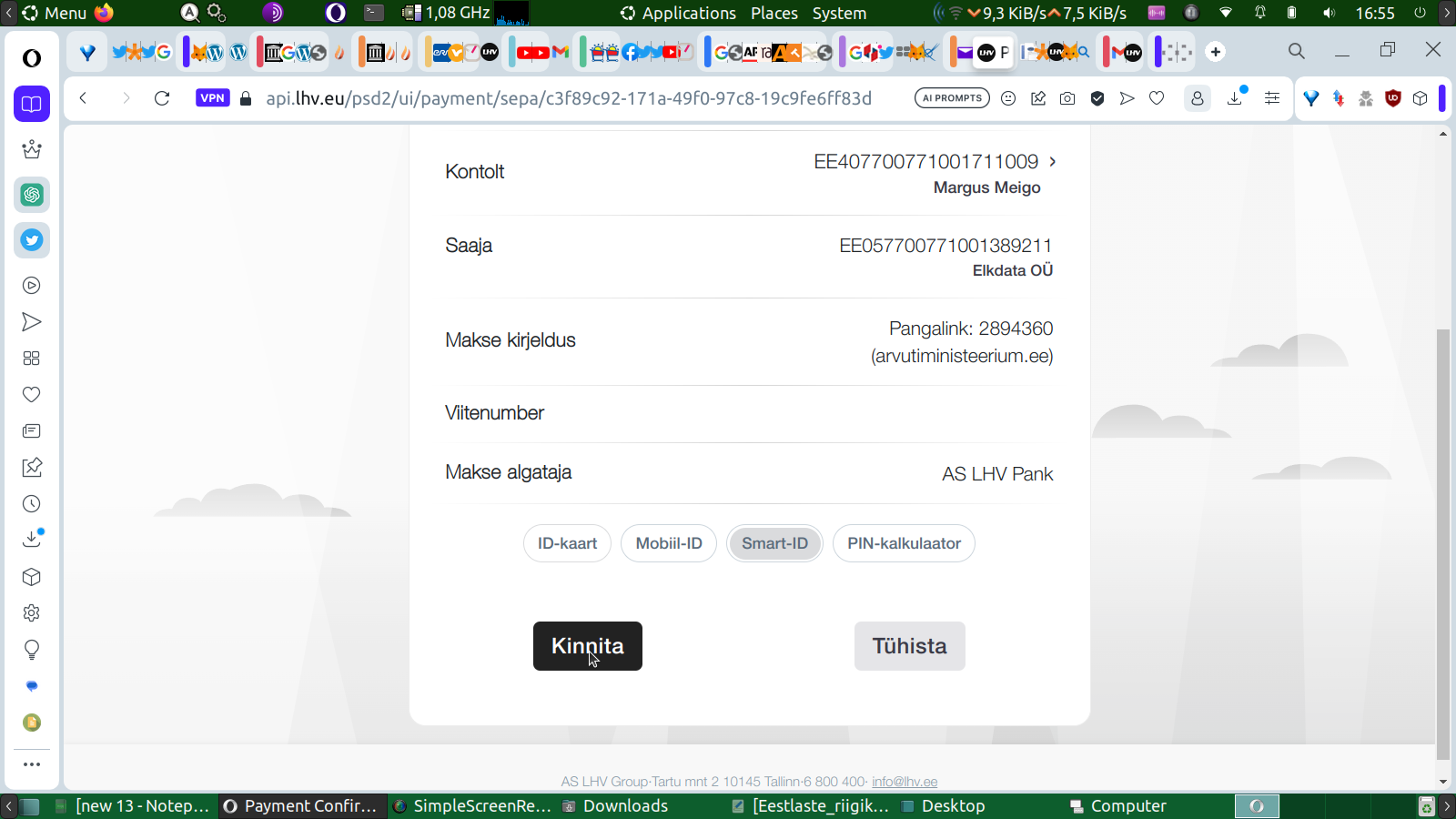Open Twitter in the Opera sidebar
Image resolution: width=1456 pixels, height=819 pixels.
click(32, 240)
